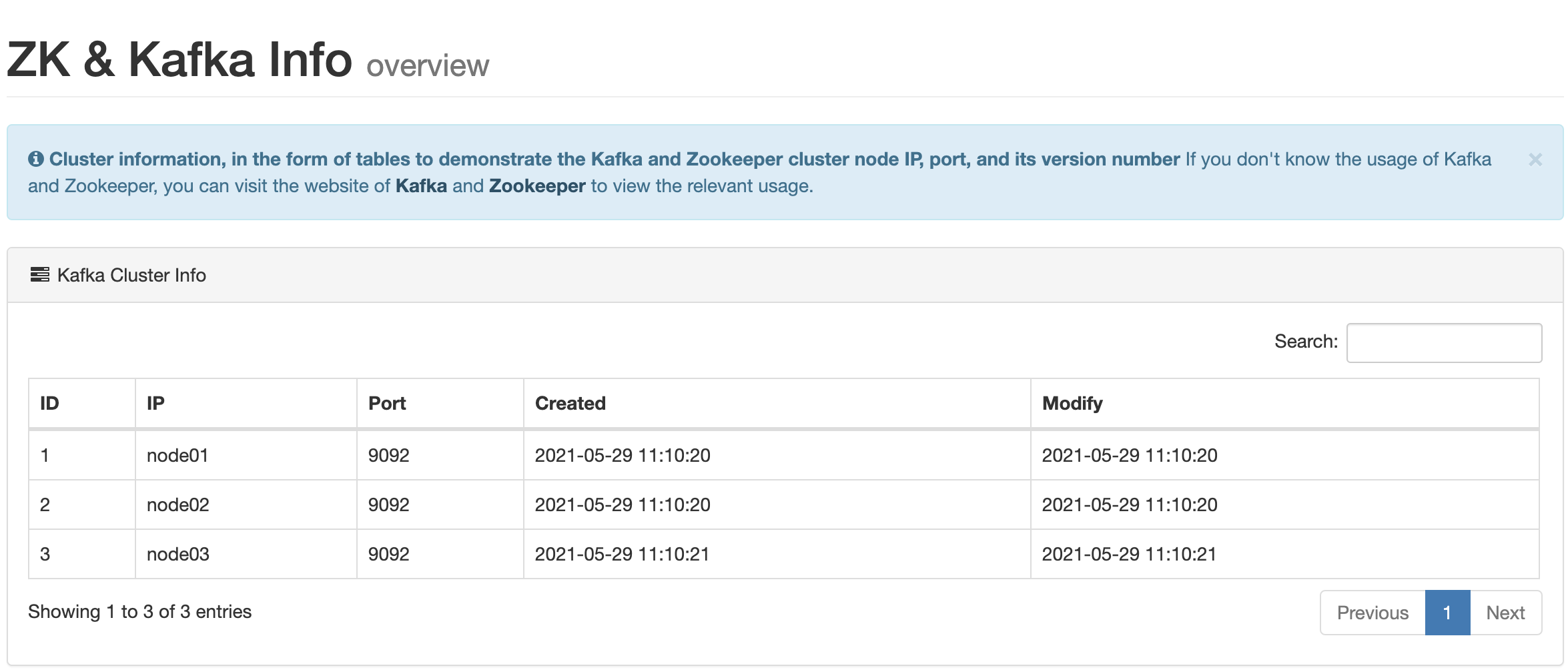Click the info circle icon in alert

point(36,159)
